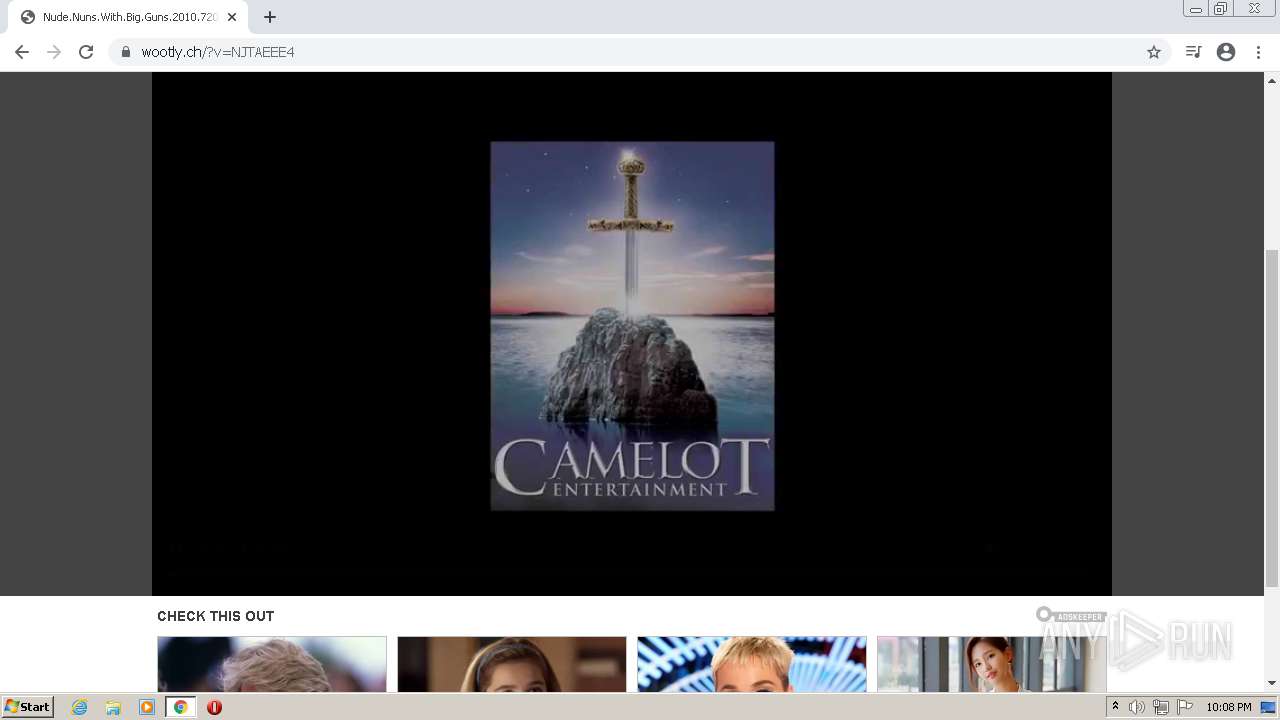The image size is (1280, 720).
Task: View site security padlock info
Action: [x=126, y=52]
